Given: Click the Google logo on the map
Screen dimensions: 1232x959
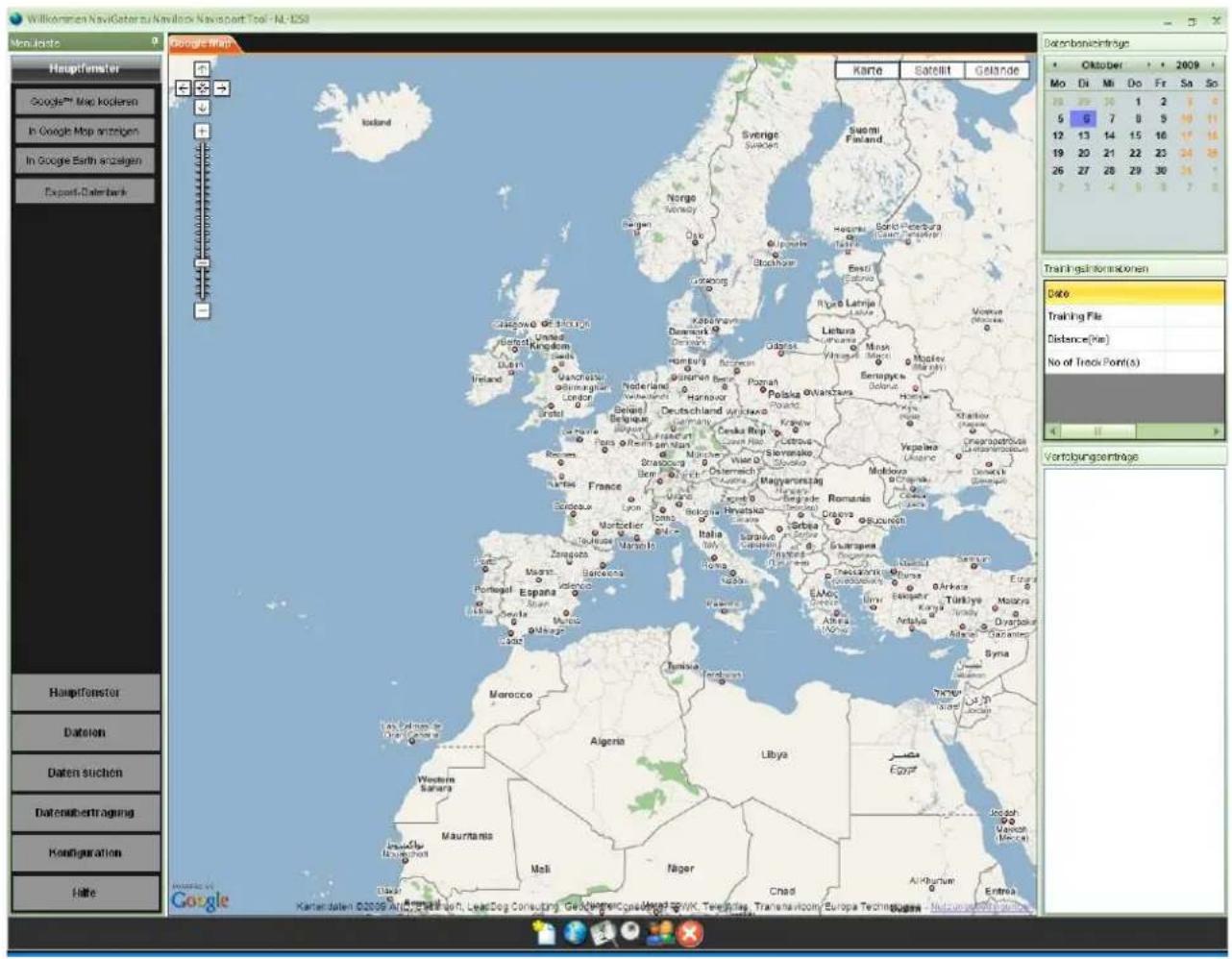Looking at the screenshot, I should [200, 900].
